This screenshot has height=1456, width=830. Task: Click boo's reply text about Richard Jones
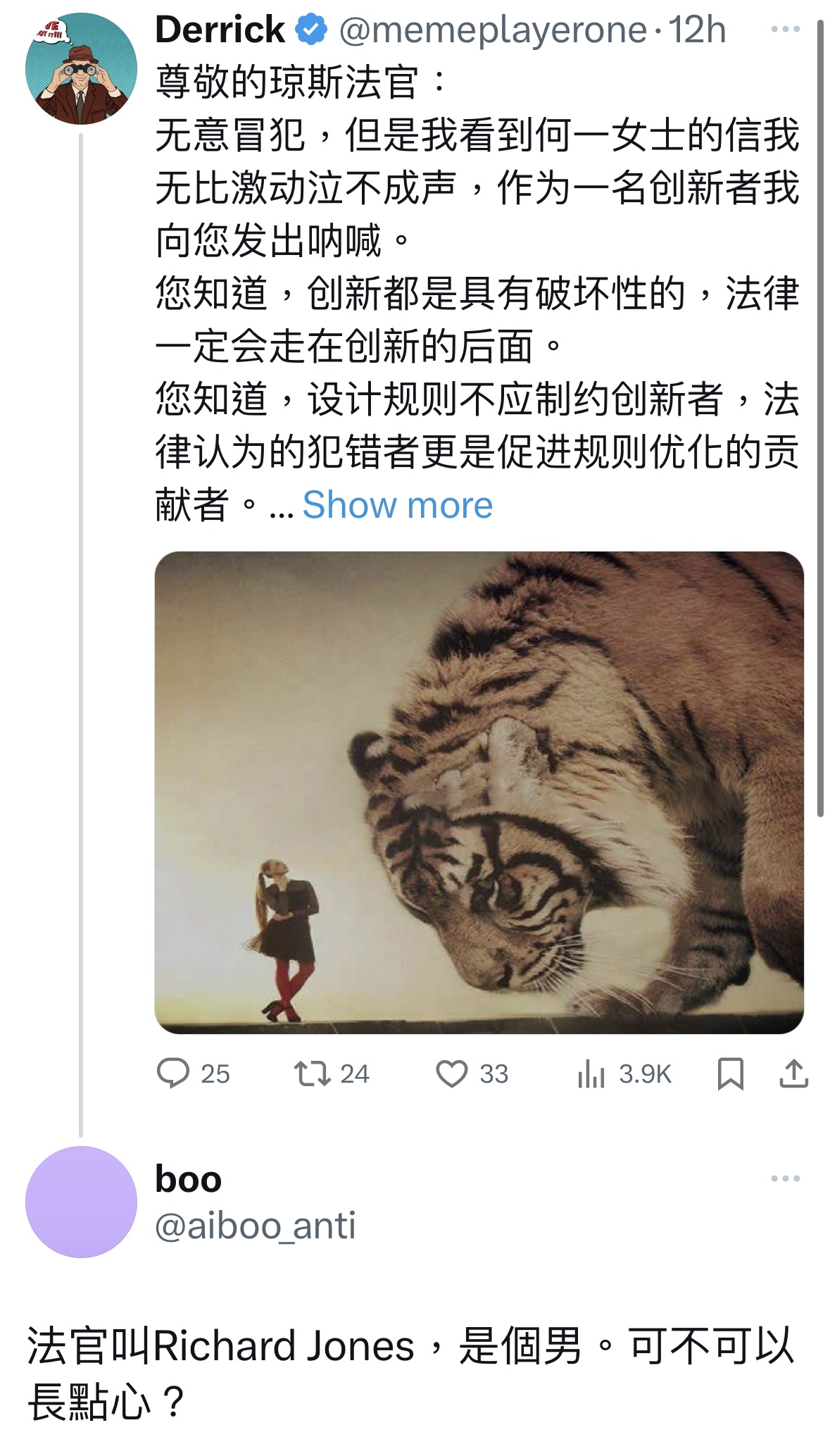pyautogui.click(x=412, y=1373)
